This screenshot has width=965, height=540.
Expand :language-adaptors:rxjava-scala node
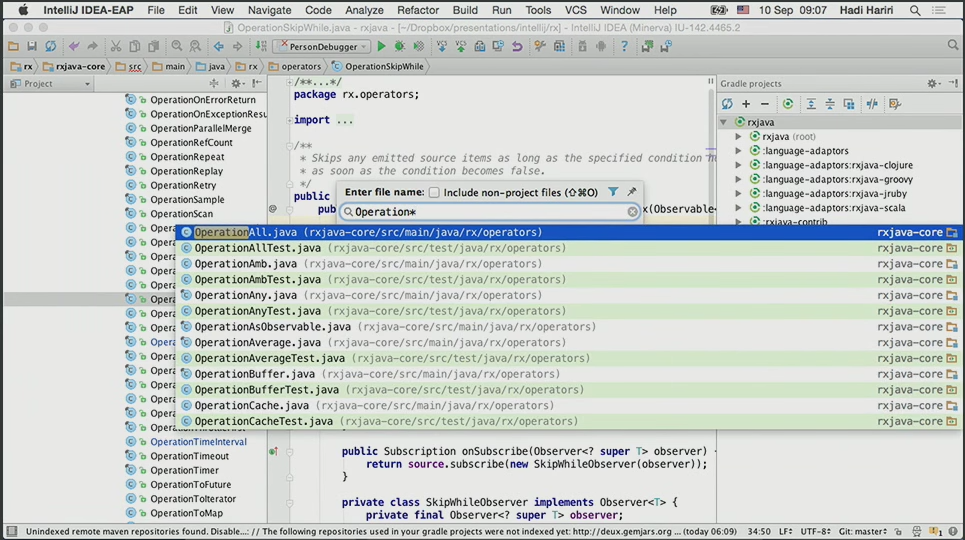(x=738, y=208)
